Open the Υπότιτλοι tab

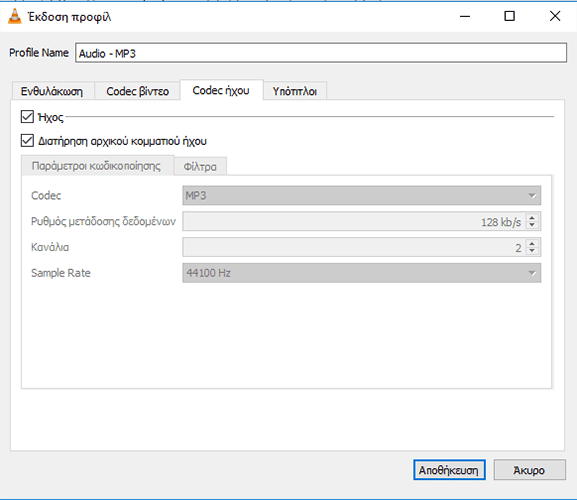pos(295,91)
